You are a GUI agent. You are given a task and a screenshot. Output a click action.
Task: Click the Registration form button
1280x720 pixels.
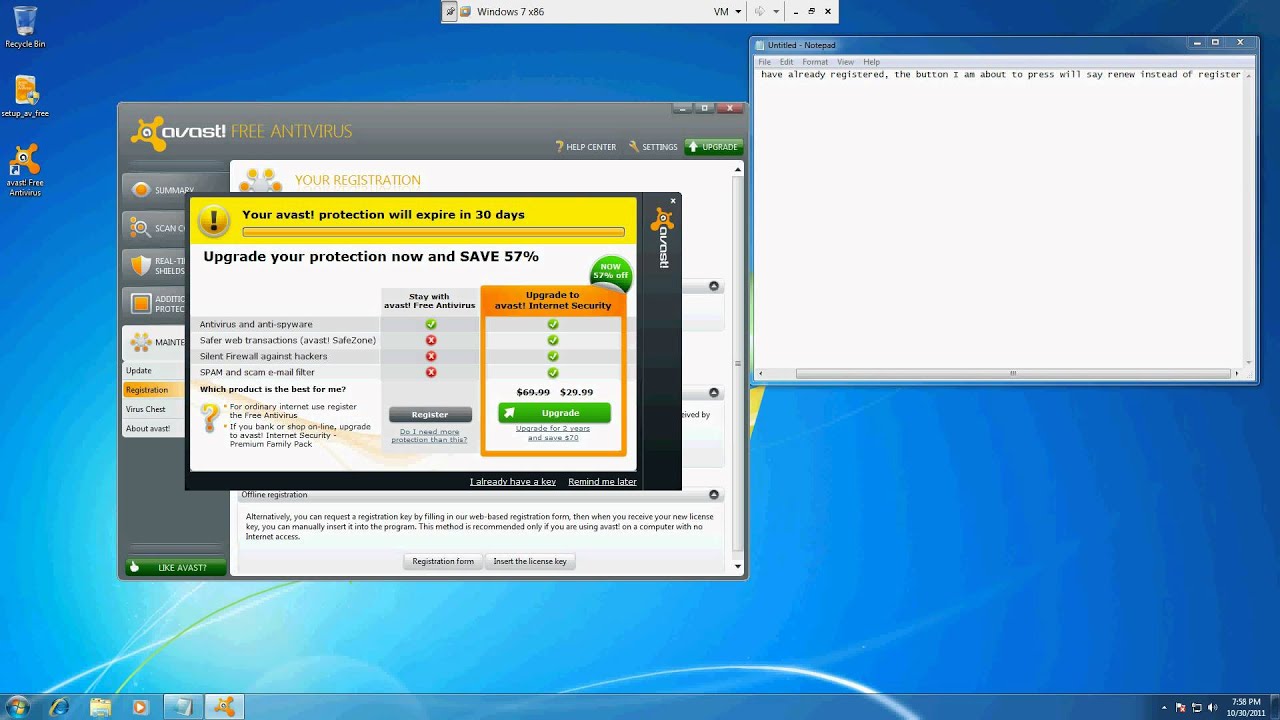coord(443,561)
